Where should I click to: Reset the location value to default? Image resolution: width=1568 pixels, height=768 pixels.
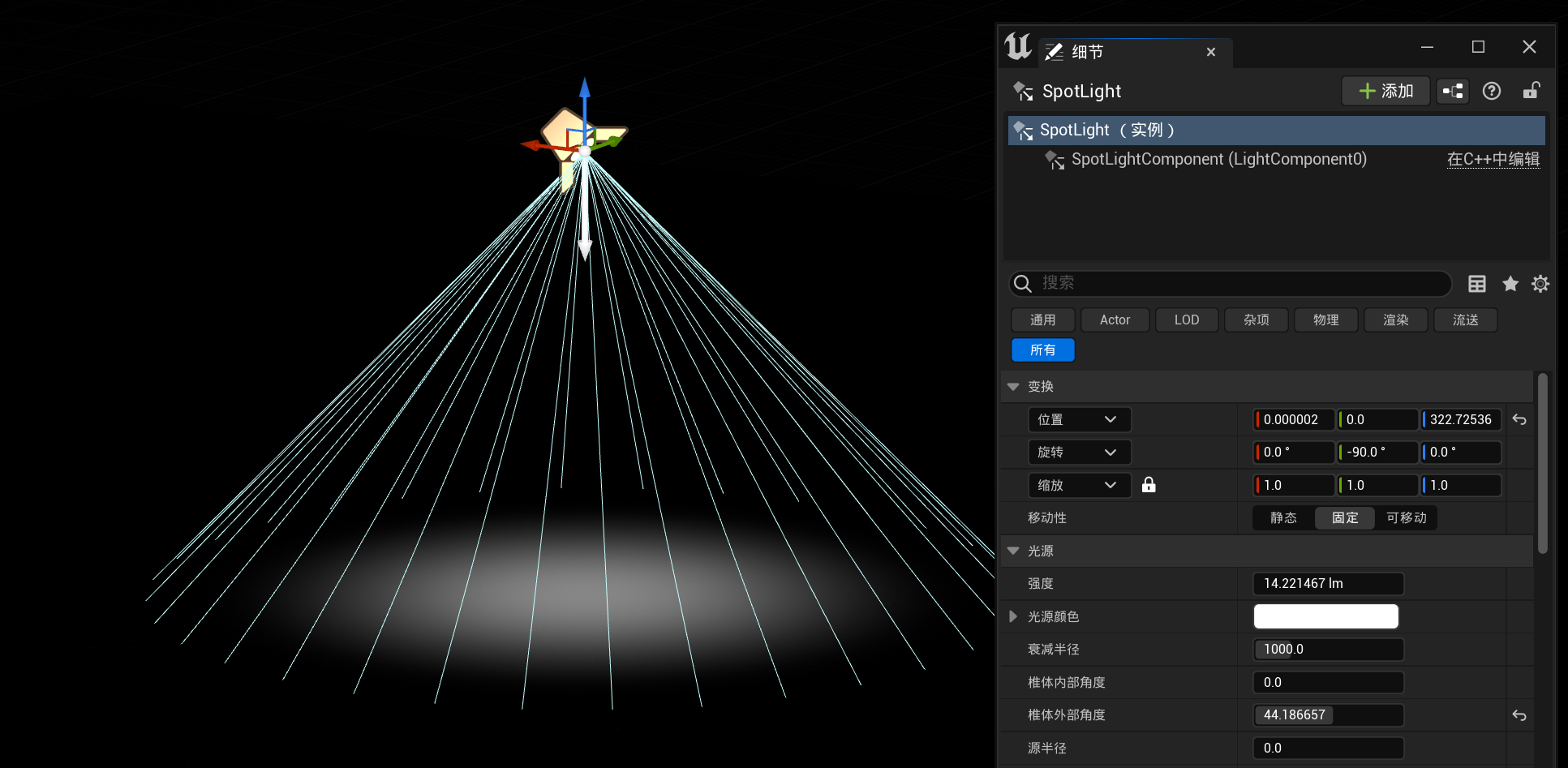tap(1519, 420)
